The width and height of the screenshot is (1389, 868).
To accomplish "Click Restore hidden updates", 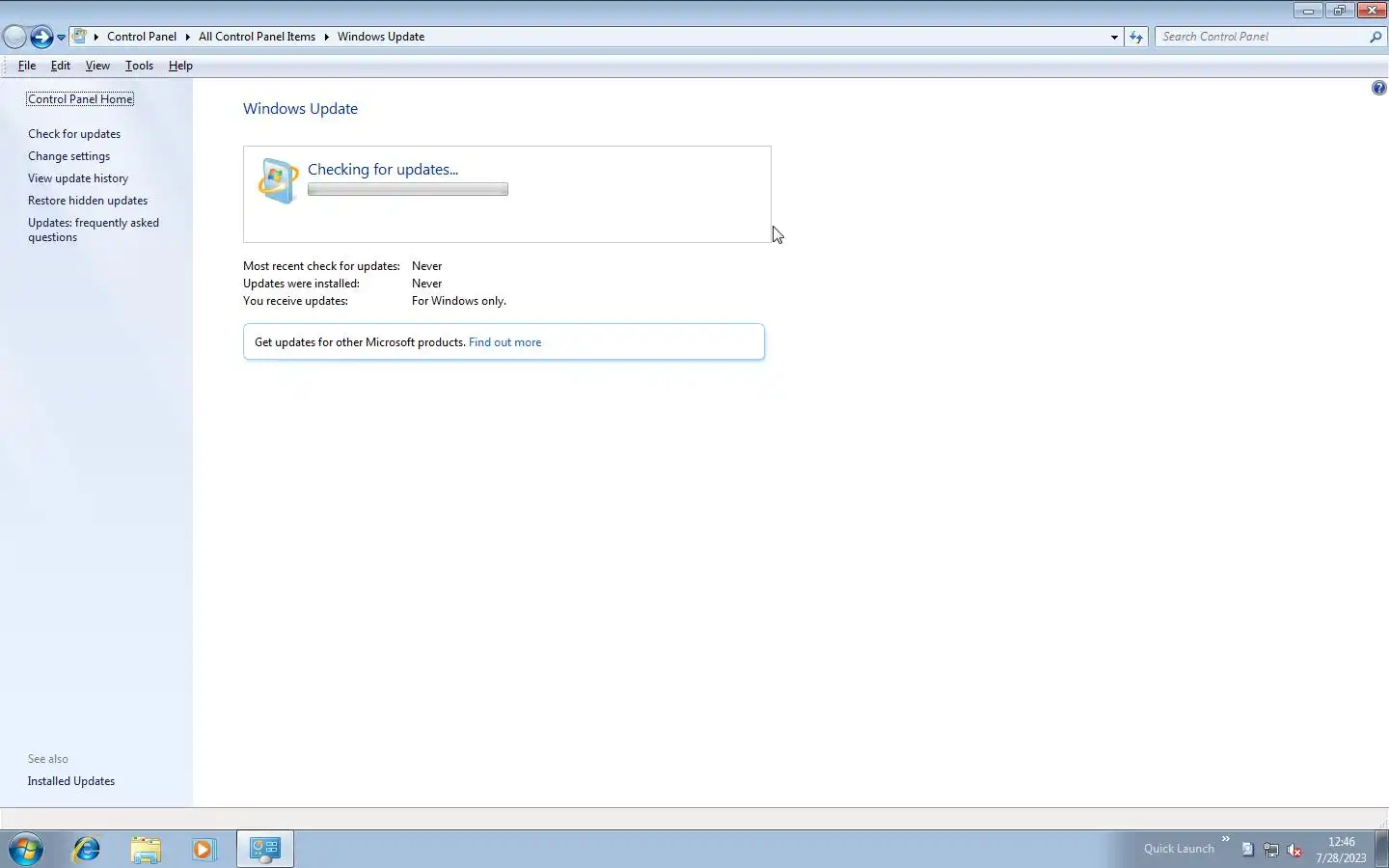I will 88,201.
